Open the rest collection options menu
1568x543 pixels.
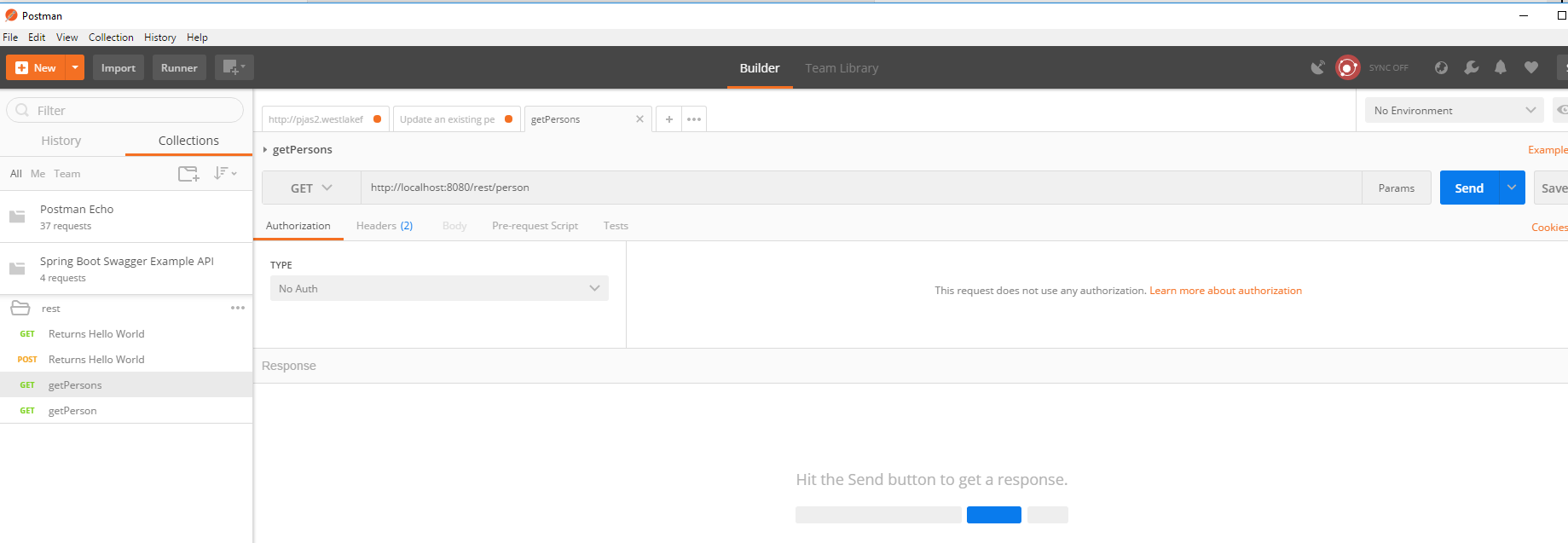[x=238, y=308]
